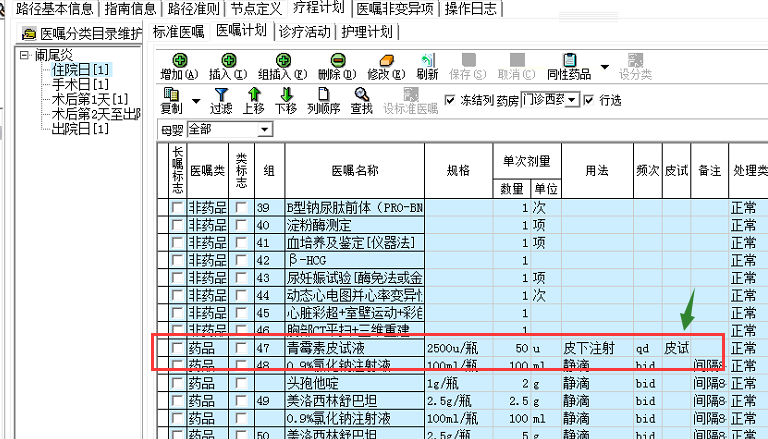Click the 复制 copy icon
768x439 pixels.
tap(171, 94)
